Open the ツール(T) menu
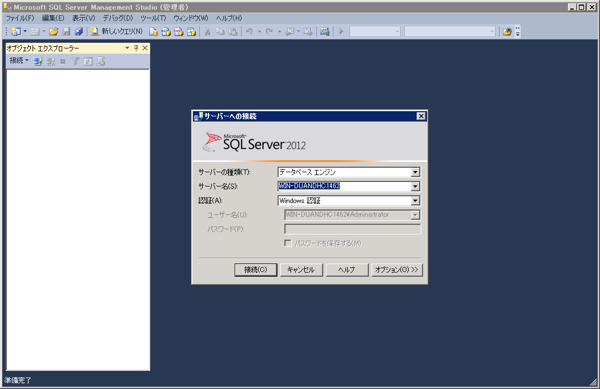The width and height of the screenshot is (600, 389). pyautogui.click(x=153, y=18)
